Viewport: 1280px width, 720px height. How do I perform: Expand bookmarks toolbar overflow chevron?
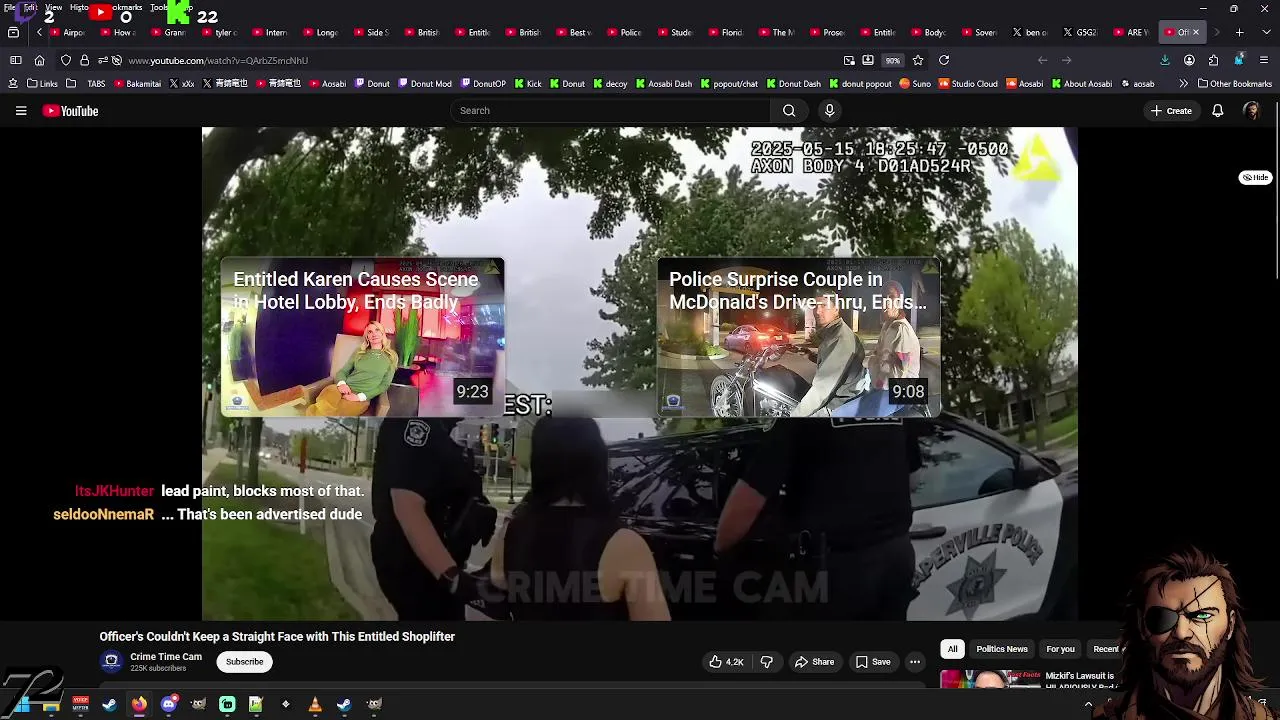(x=1183, y=84)
